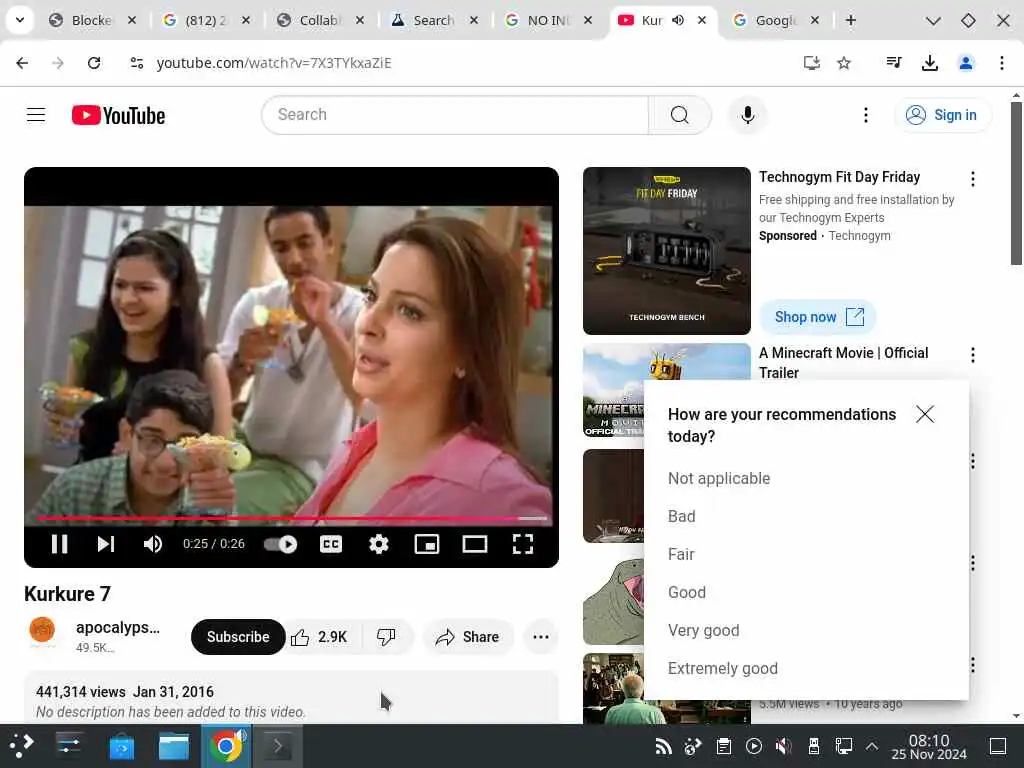Click the YouTube URL address bar
Viewport: 1024px width, 768px height.
[x=274, y=63]
